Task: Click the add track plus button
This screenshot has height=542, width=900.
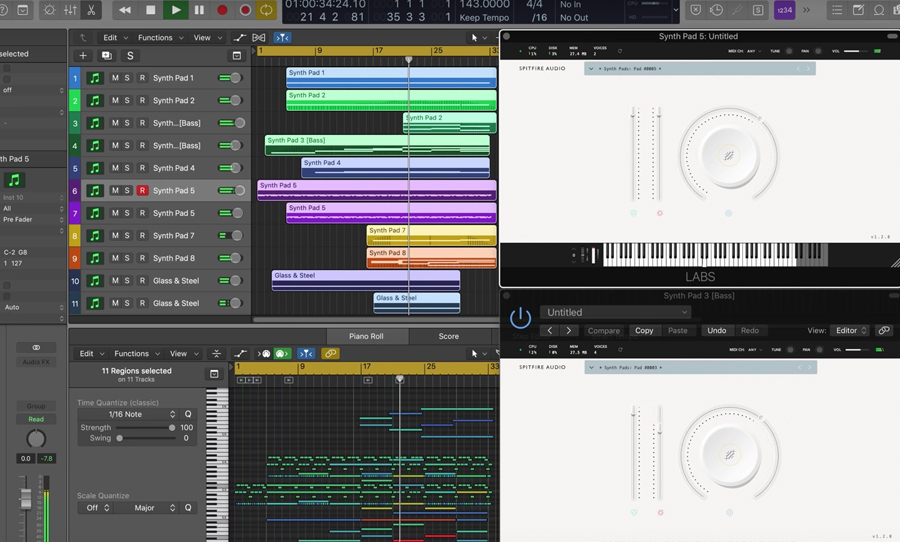Action: pos(83,56)
